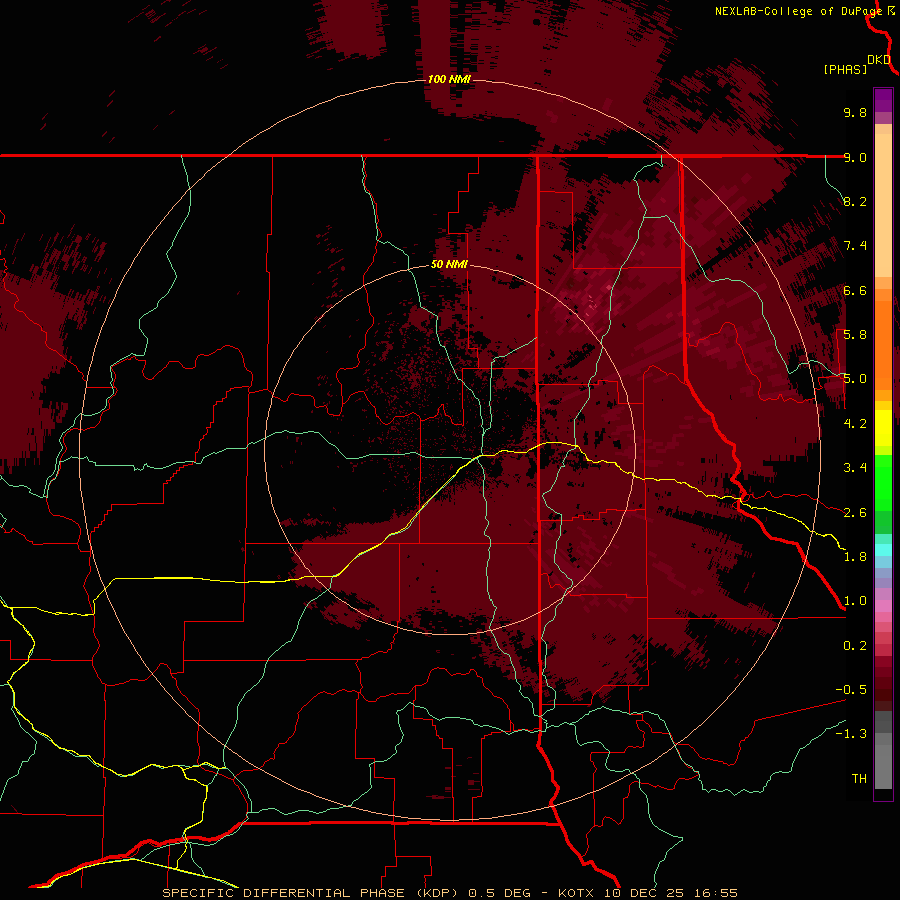The image size is (900, 900).
Task: Click the -0.5 legend value
Action: tap(851, 690)
